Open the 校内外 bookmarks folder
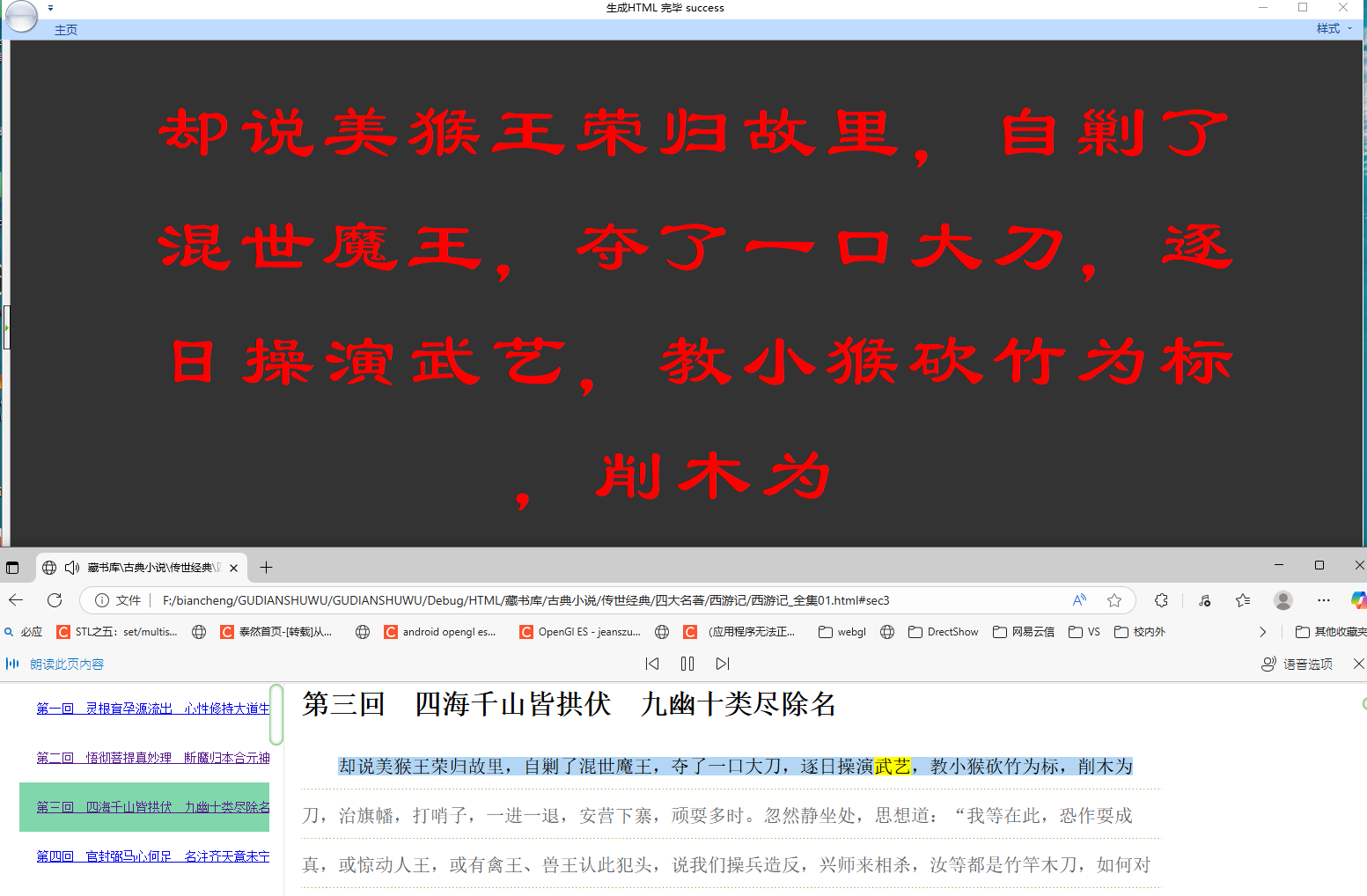1367x896 pixels. 1140,632
